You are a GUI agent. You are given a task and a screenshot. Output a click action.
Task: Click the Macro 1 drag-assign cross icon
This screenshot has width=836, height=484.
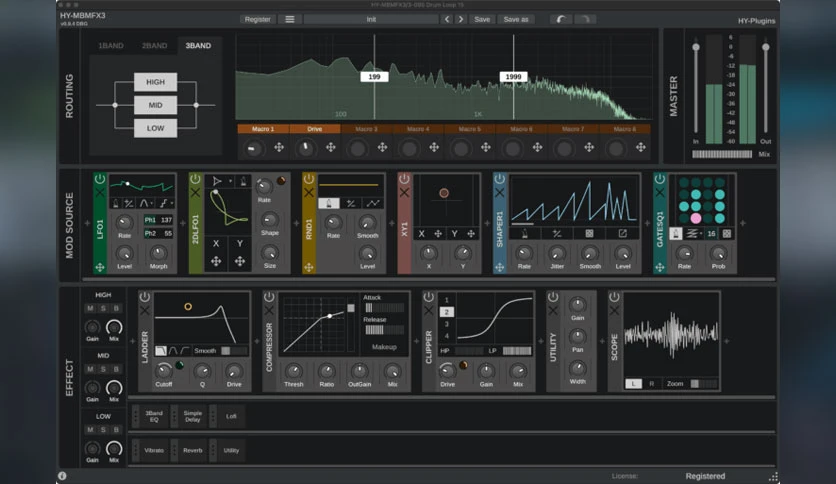(x=279, y=147)
